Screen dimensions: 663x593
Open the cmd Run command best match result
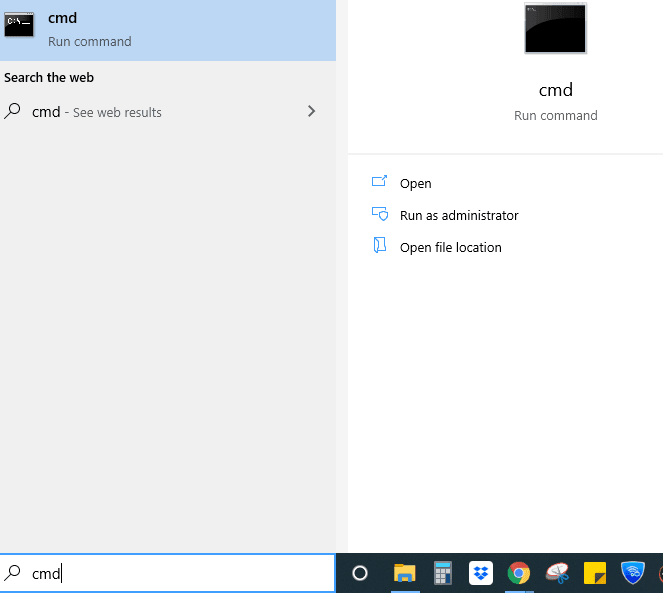pos(168,30)
